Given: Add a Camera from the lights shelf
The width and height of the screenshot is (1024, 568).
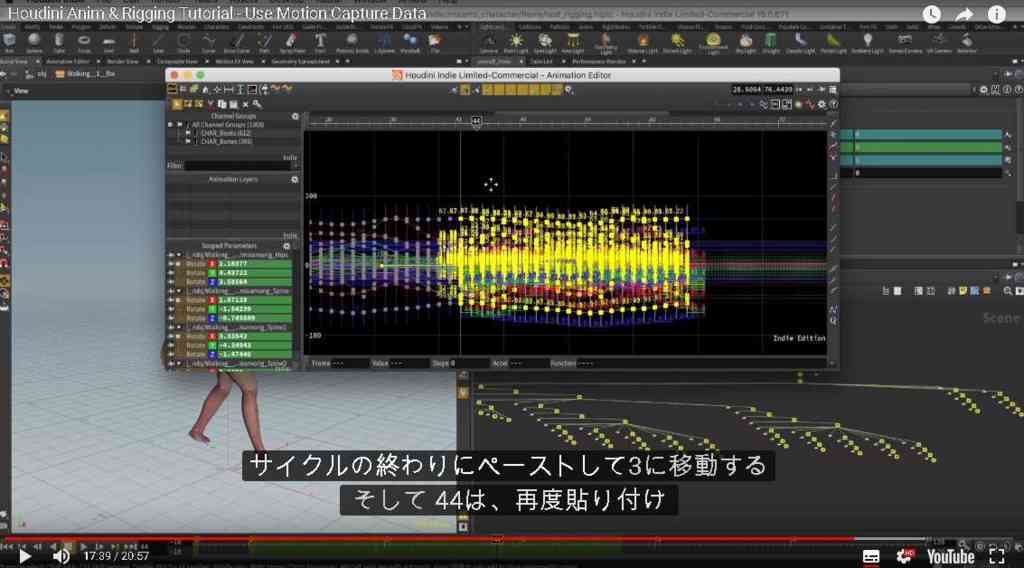Looking at the screenshot, I should (488, 42).
